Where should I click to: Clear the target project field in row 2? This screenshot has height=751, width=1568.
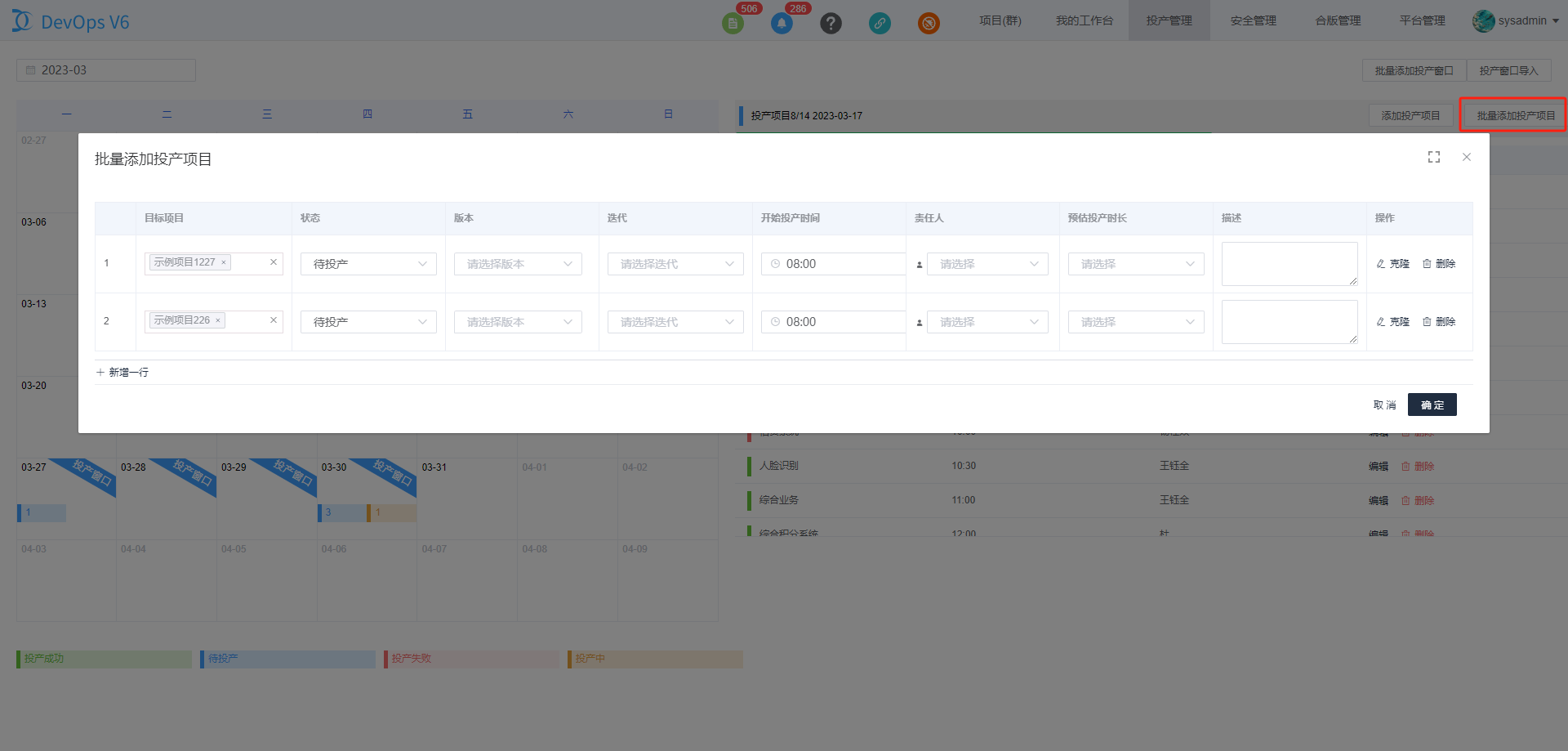click(x=274, y=320)
